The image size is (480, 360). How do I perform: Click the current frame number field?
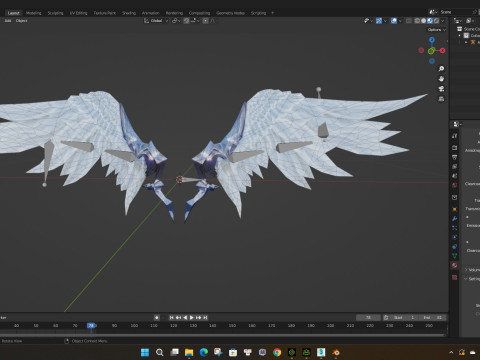[368, 317]
